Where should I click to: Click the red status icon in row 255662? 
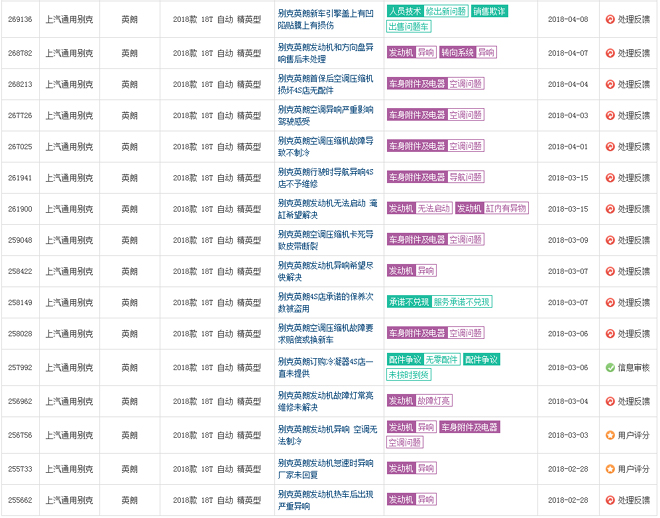[610, 500]
